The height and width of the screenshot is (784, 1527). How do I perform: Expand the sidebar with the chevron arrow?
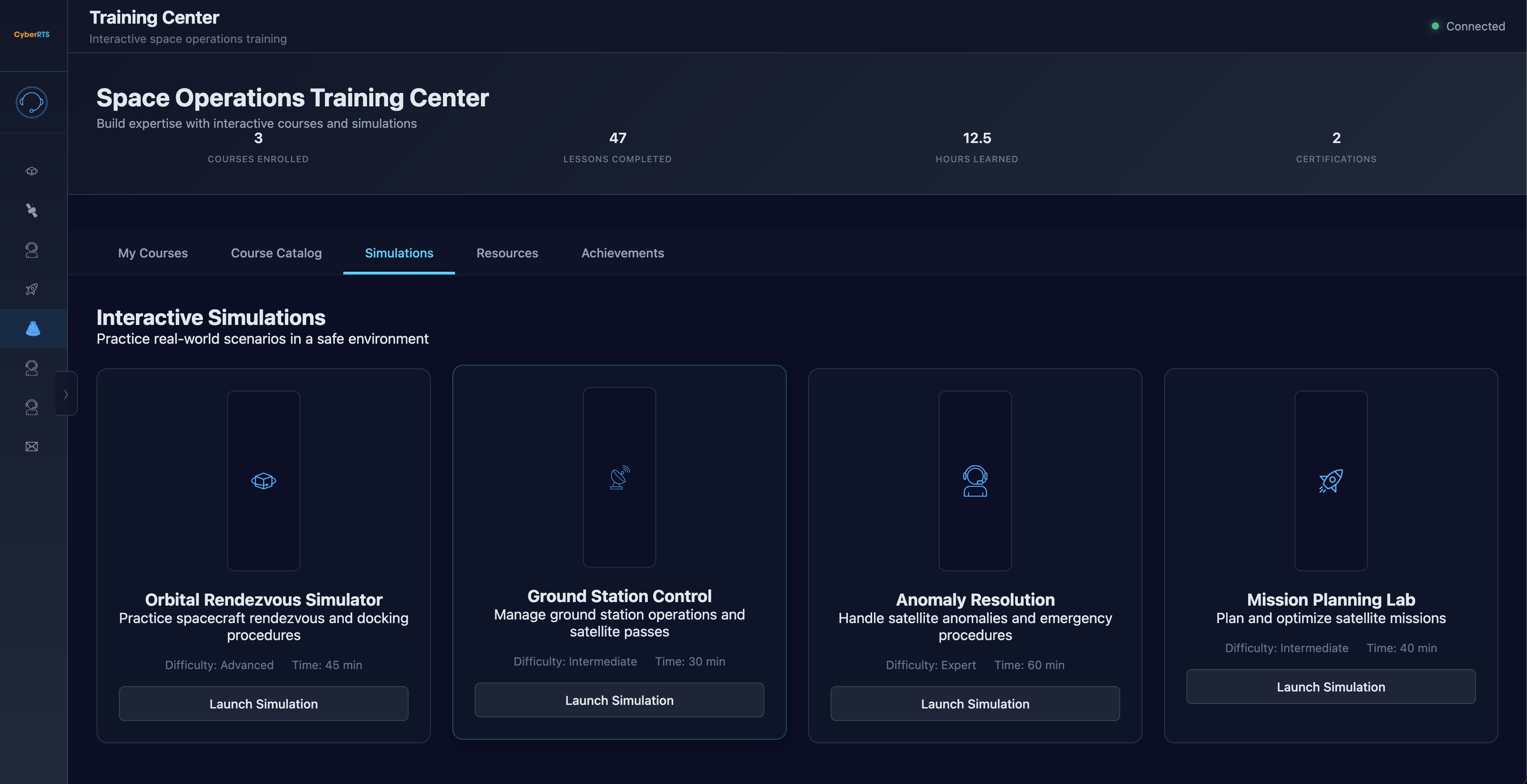pyautogui.click(x=66, y=394)
